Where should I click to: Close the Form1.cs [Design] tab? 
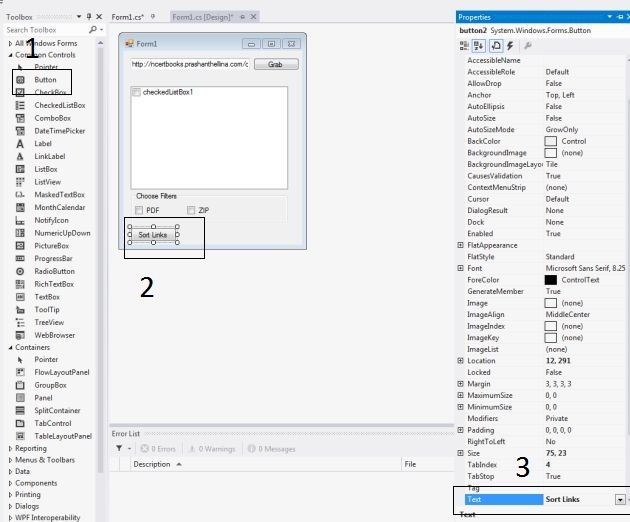click(254, 17)
